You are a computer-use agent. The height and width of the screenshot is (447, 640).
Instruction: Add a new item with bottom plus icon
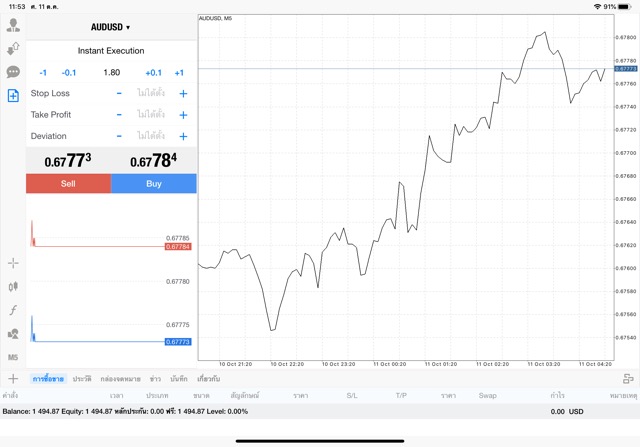[13, 378]
